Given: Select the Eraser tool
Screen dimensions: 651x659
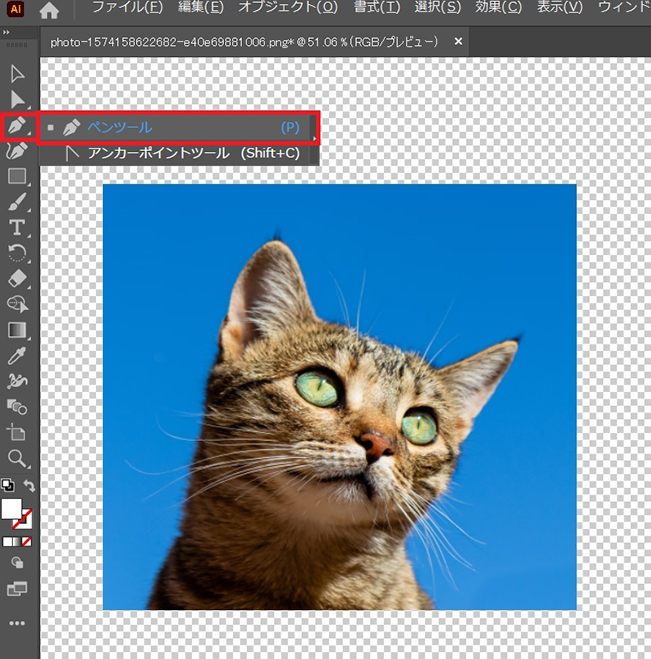Looking at the screenshot, I should [17, 277].
